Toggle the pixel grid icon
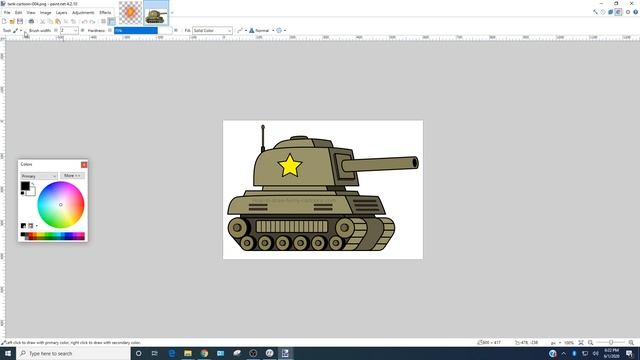This screenshot has height=360, width=640. coord(103,21)
